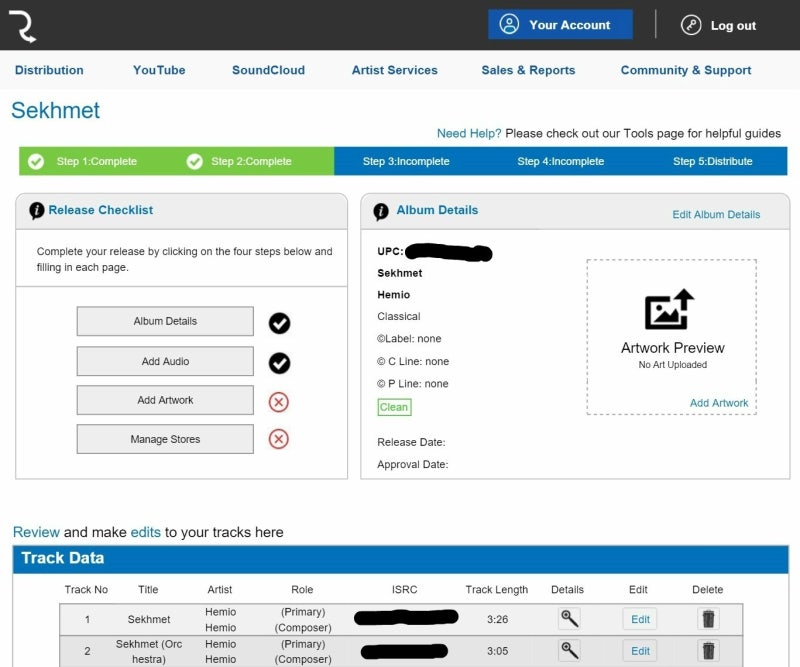800x667 pixels.
Task: Open the Distribution menu
Action: pos(49,70)
